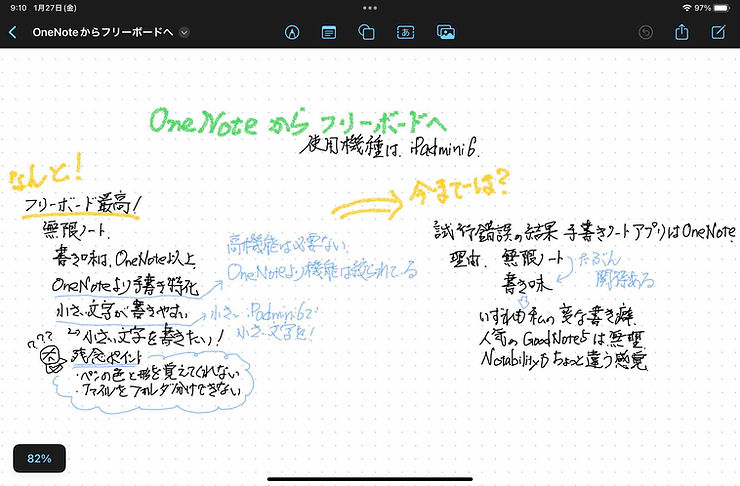
Task: Create a new board
Action: coord(718,32)
